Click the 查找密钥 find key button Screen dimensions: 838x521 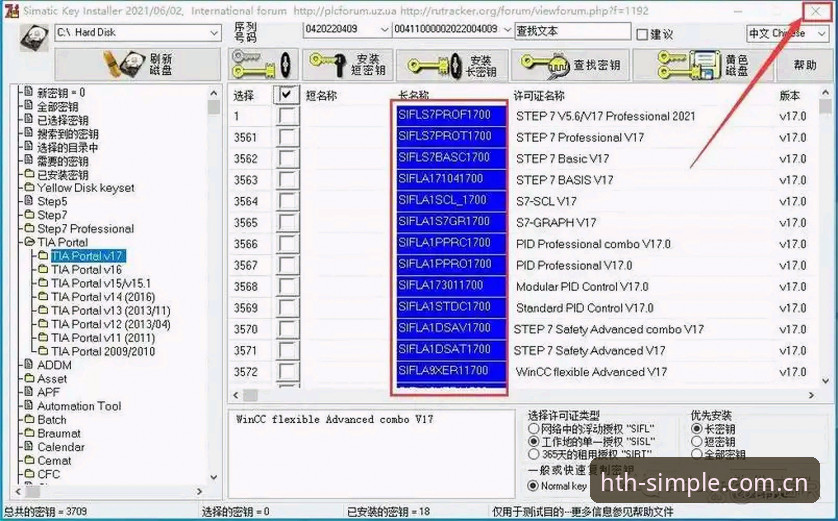pyautogui.click(x=570, y=65)
